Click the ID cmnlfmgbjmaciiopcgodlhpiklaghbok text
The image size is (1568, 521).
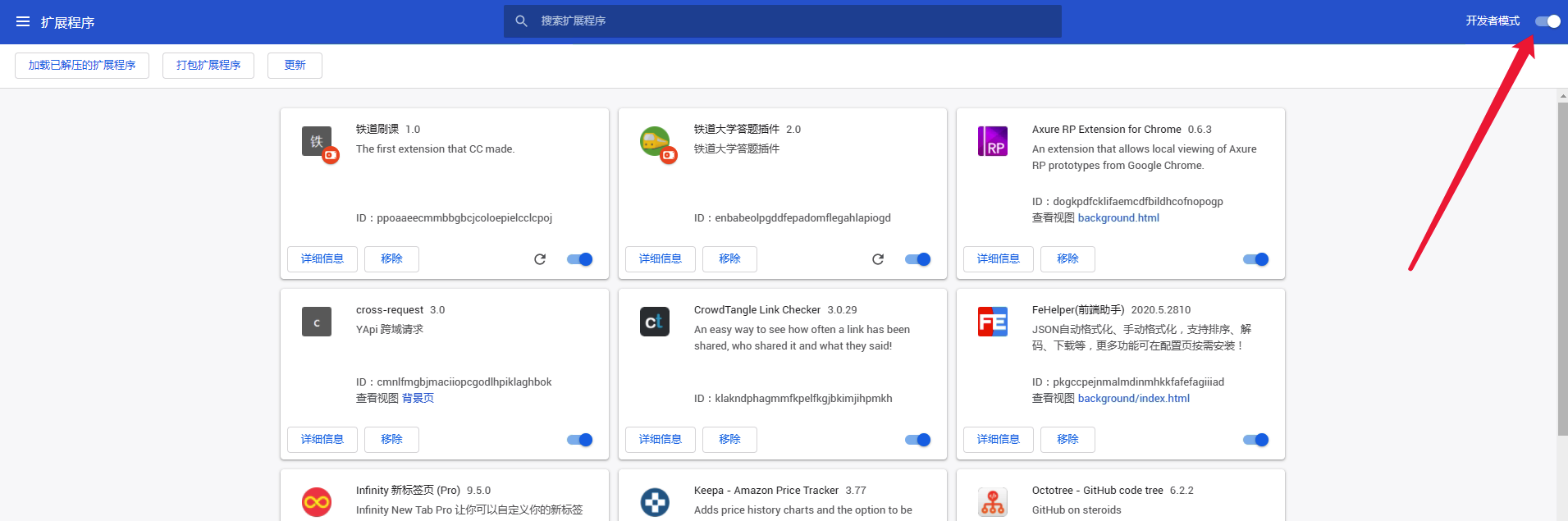[454, 382]
